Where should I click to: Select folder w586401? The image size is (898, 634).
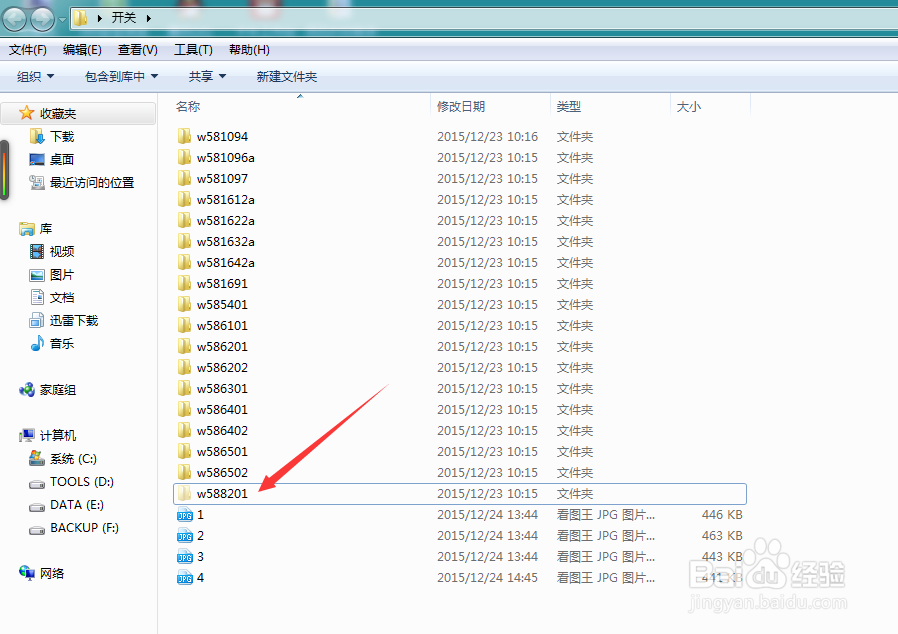coord(222,409)
